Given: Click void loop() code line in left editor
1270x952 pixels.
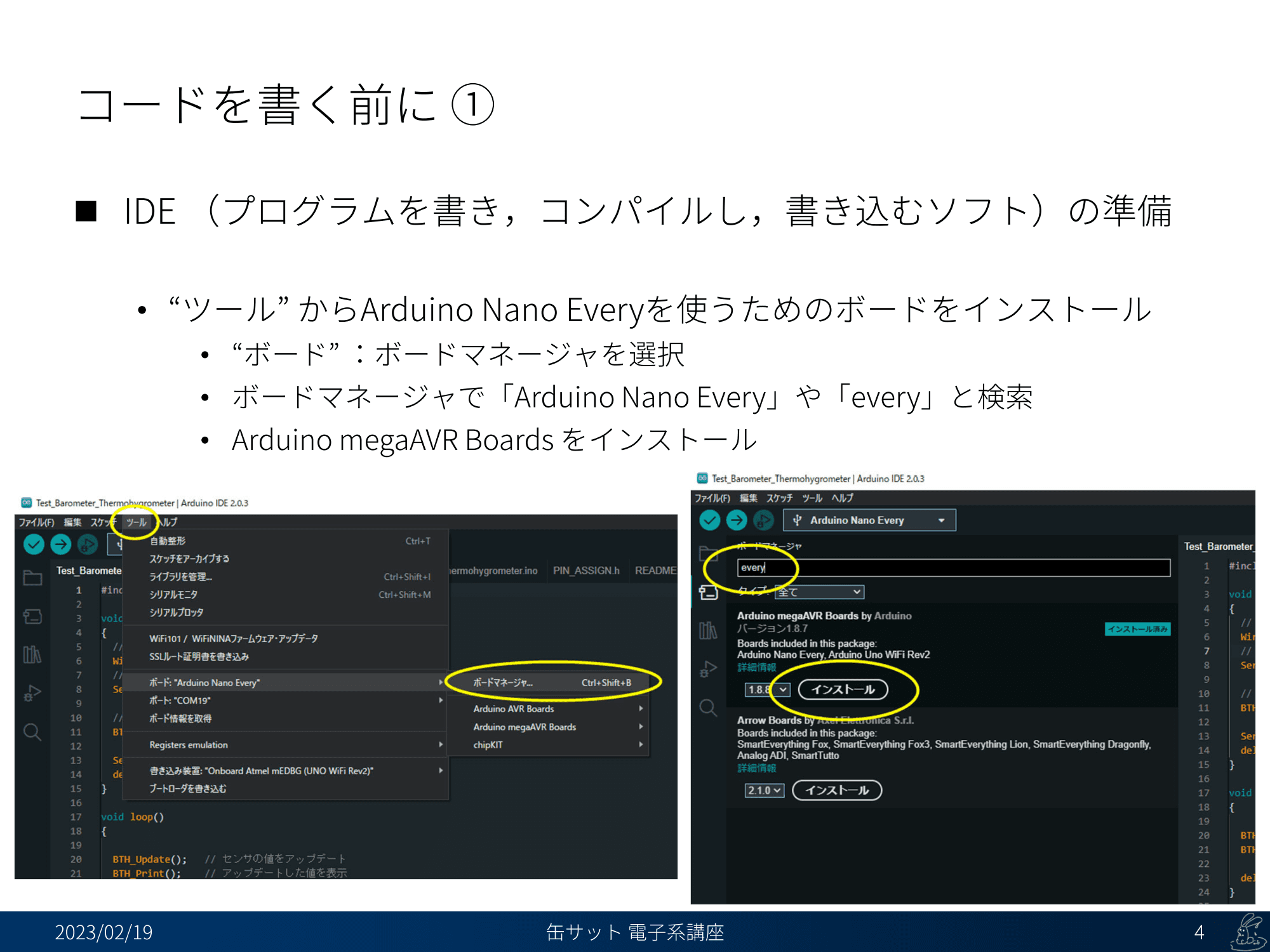Looking at the screenshot, I should tap(132, 817).
